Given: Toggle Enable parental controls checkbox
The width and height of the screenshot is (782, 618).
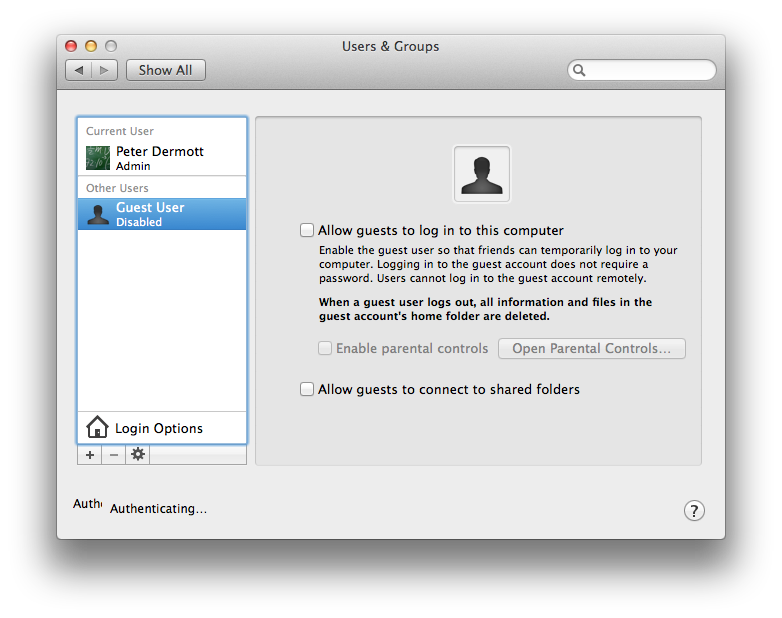Looking at the screenshot, I should (x=325, y=348).
